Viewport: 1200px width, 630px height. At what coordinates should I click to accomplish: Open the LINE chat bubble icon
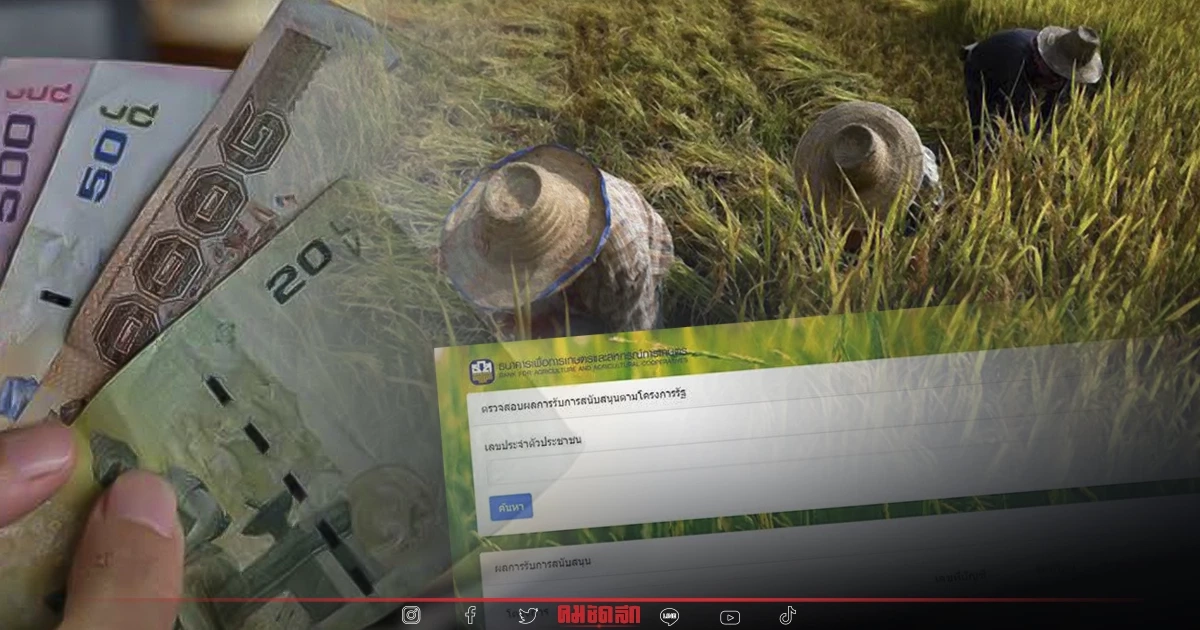(670, 616)
